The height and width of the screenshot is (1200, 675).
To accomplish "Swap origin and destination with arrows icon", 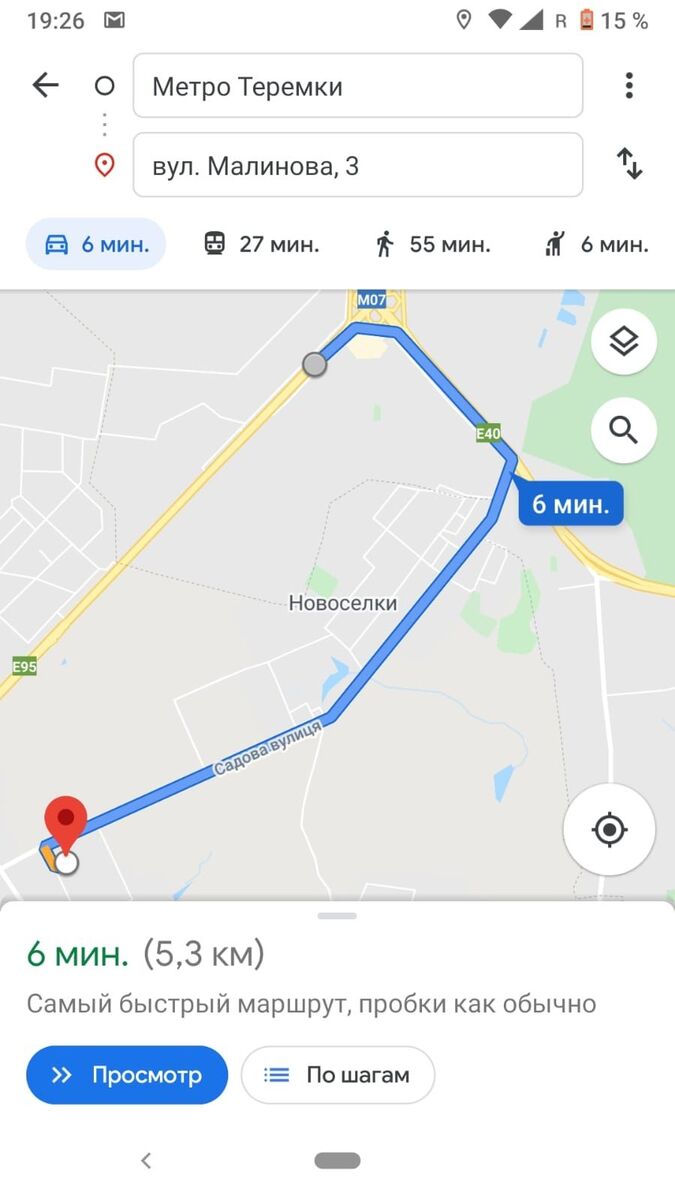I will click(629, 164).
